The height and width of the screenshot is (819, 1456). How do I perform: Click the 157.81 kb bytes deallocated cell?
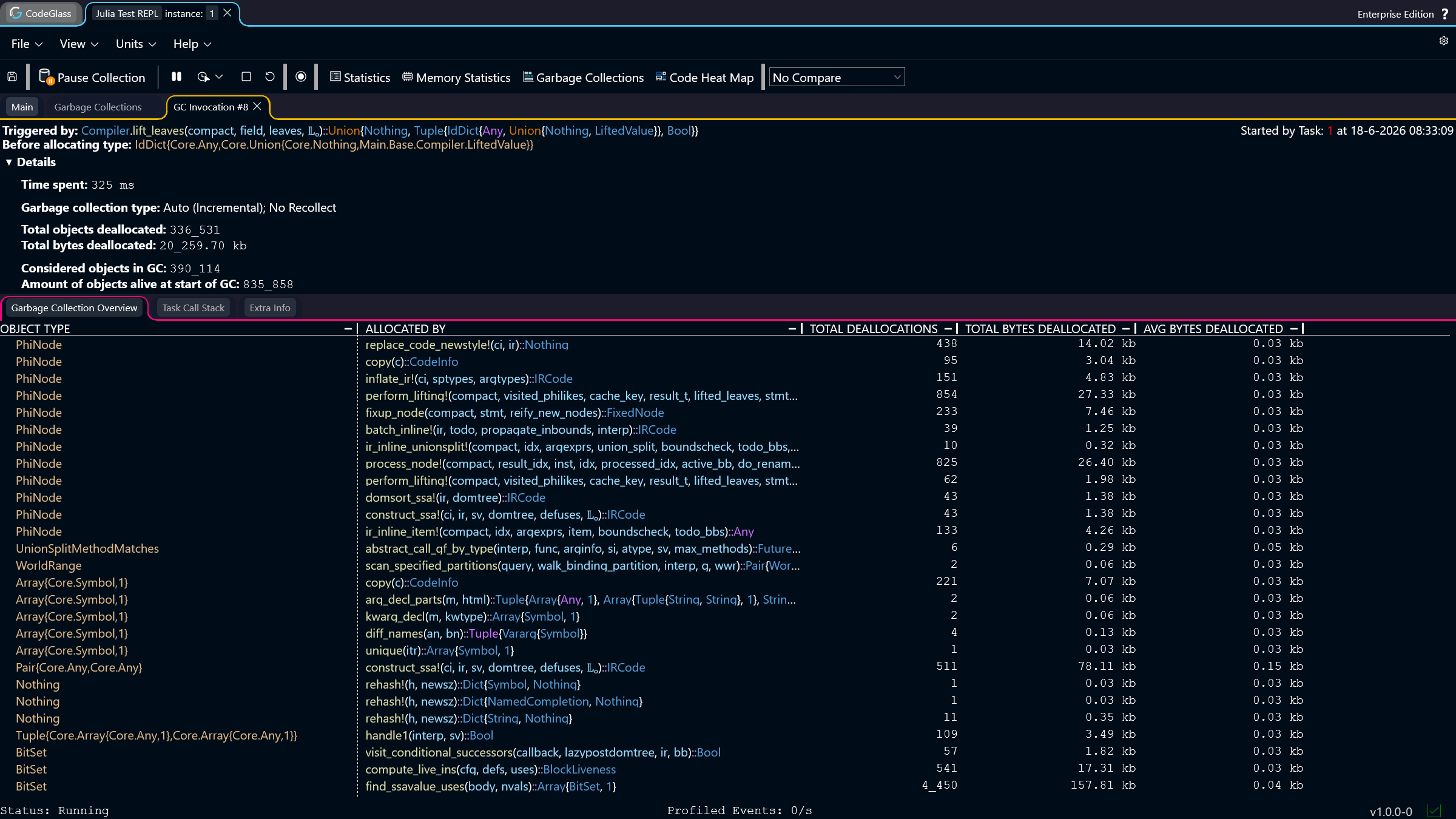click(x=1103, y=785)
